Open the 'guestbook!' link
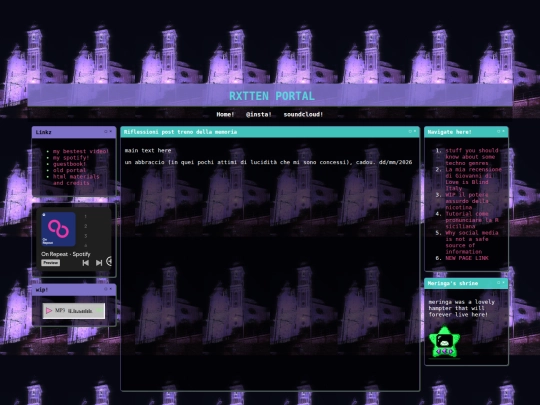This screenshot has height=405, width=540. (x=69, y=164)
